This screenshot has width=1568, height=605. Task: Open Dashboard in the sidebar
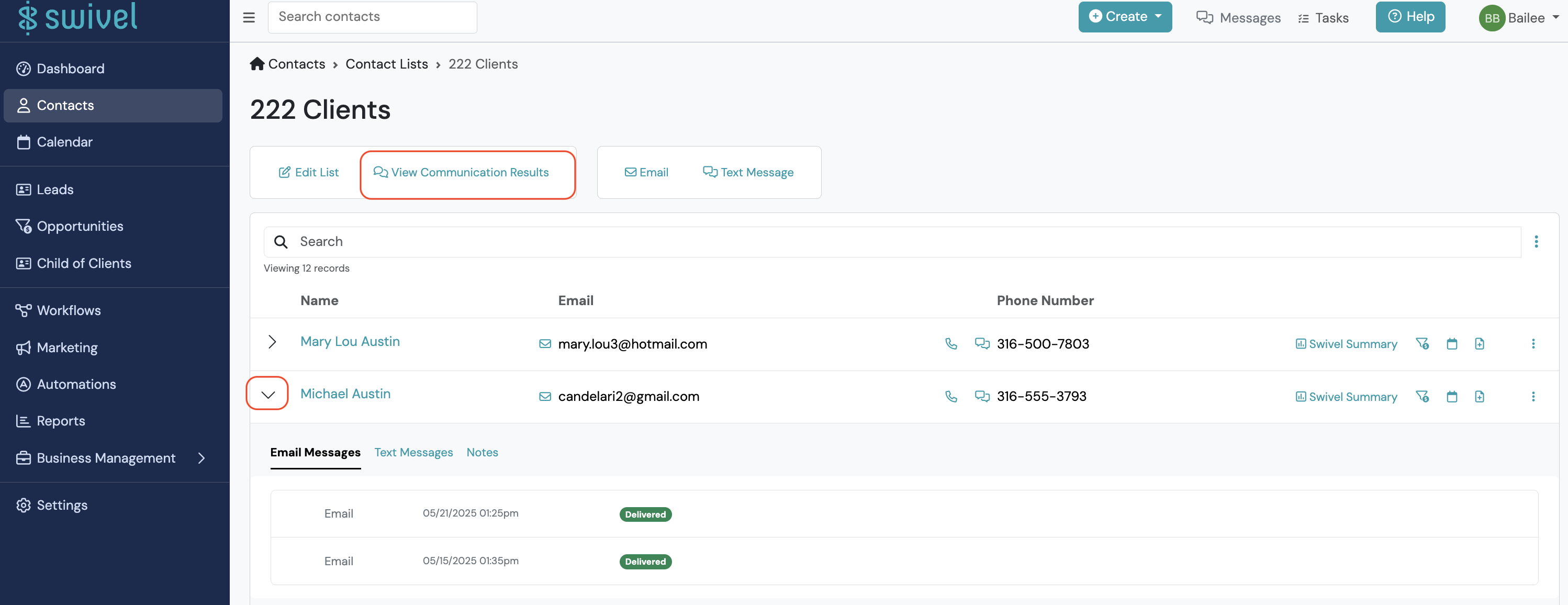tap(113, 69)
